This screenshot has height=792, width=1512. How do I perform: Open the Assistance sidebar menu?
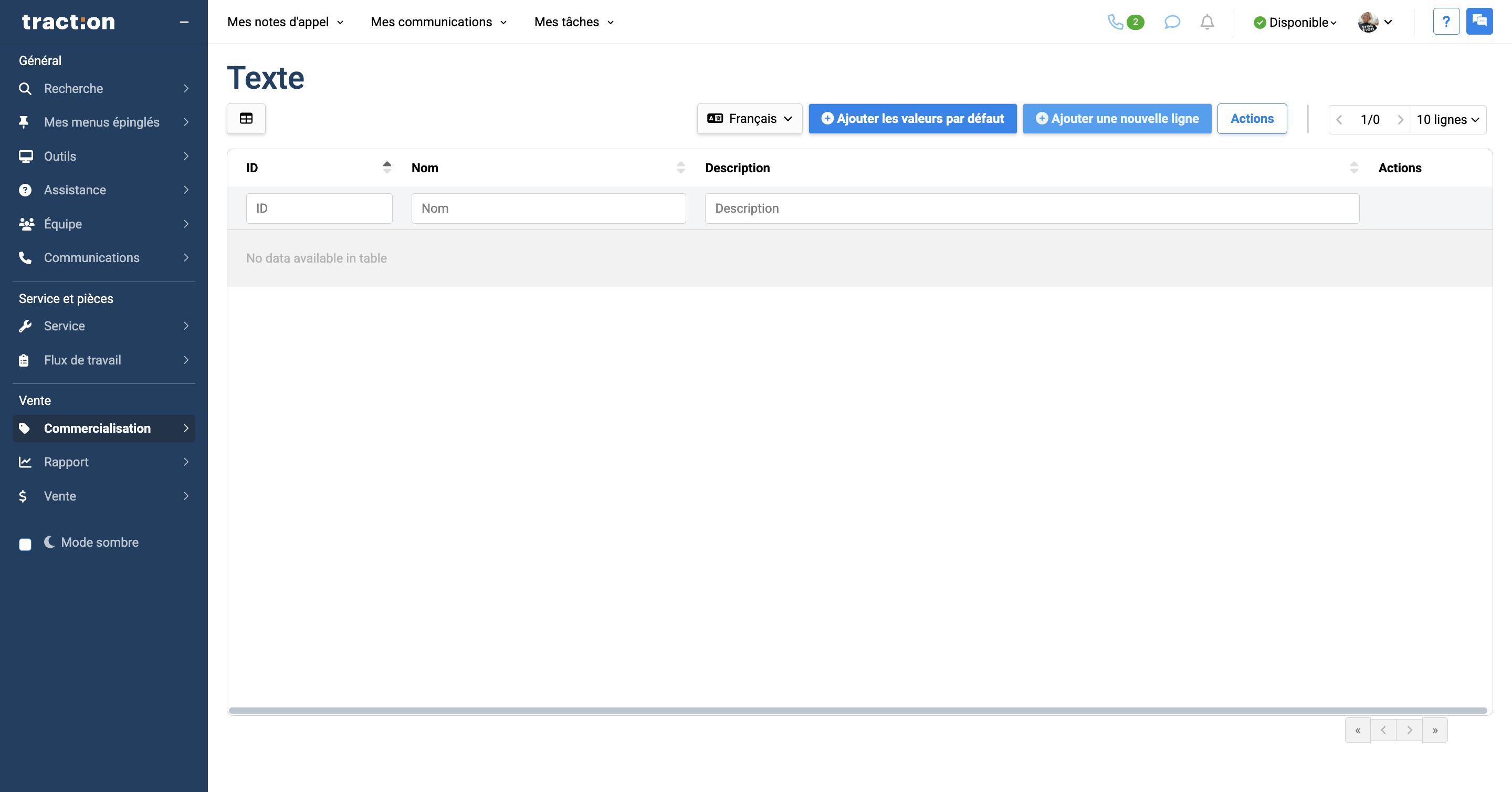coord(75,190)
